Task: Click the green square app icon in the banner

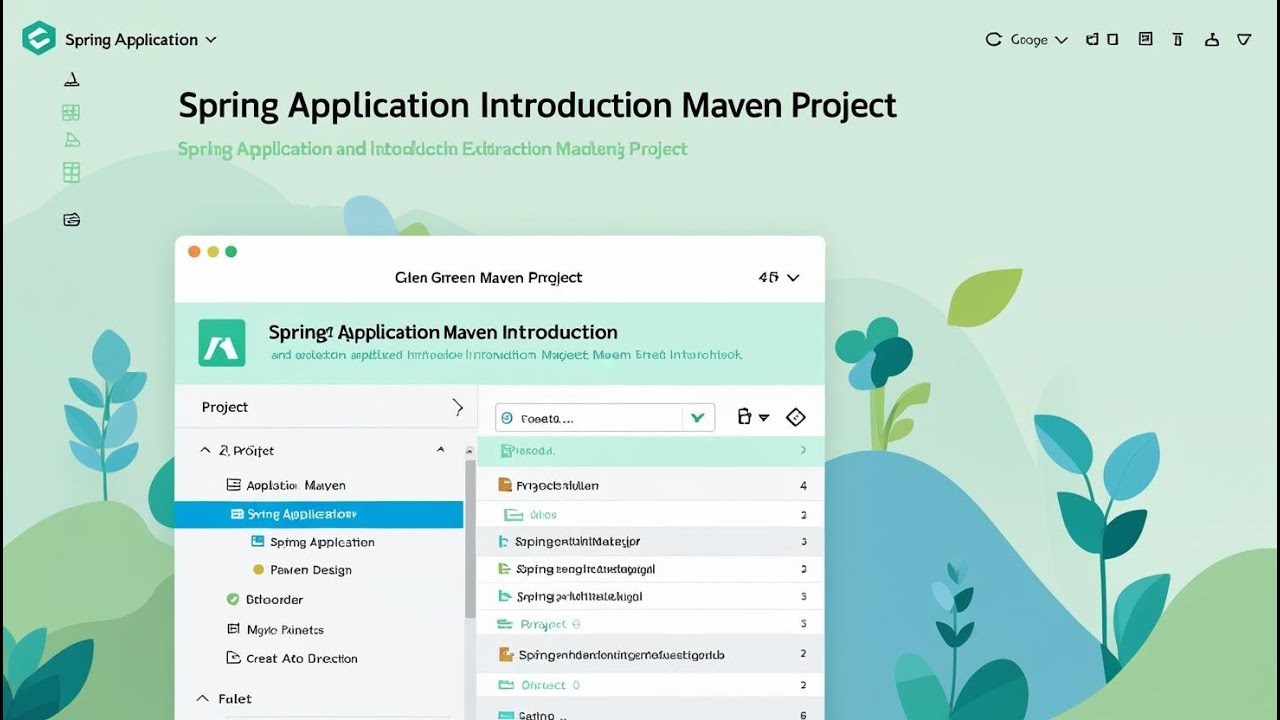Action: (x=222, y=344)
